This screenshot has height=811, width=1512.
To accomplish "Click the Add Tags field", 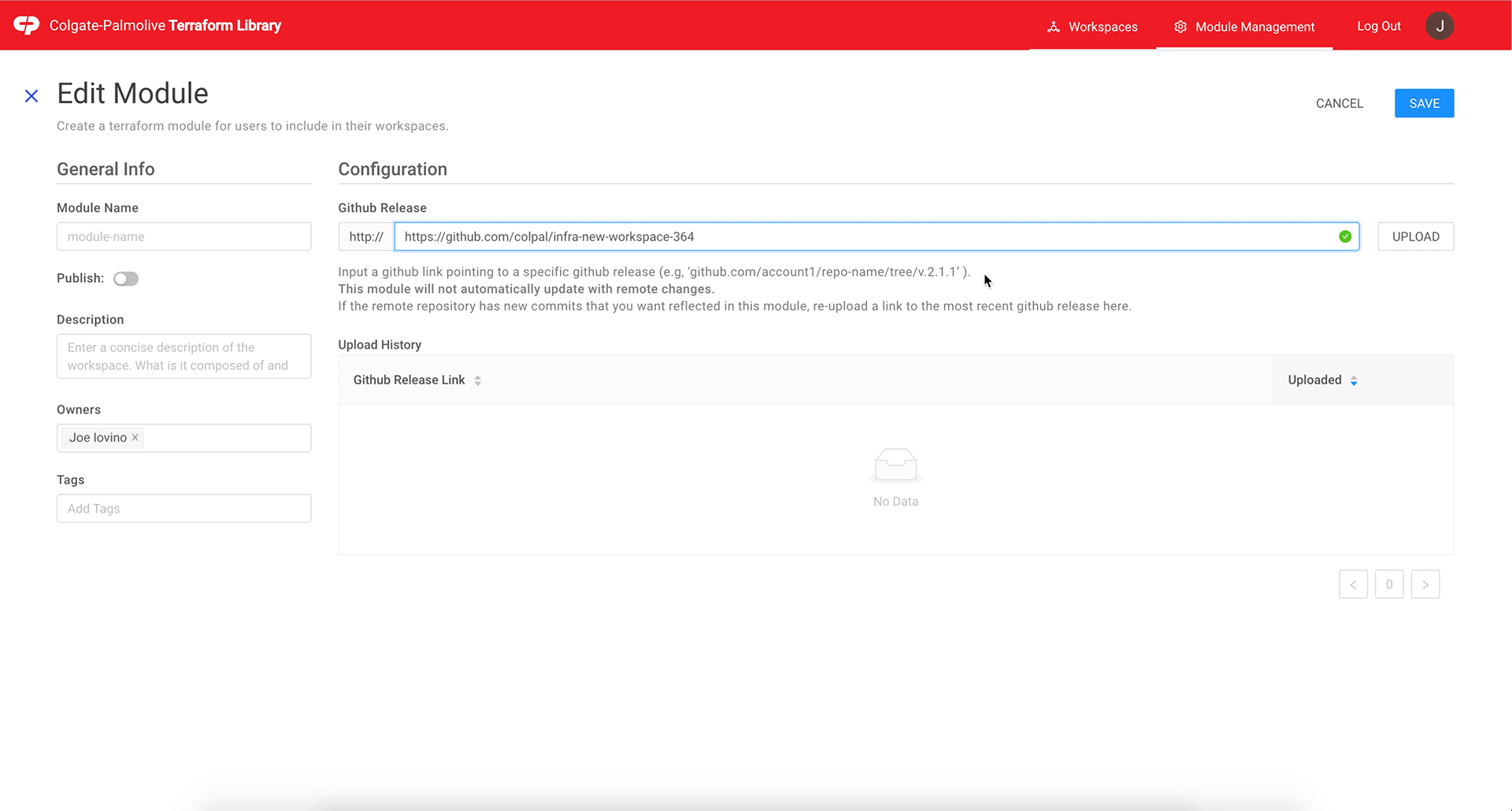I will point(183,509).
